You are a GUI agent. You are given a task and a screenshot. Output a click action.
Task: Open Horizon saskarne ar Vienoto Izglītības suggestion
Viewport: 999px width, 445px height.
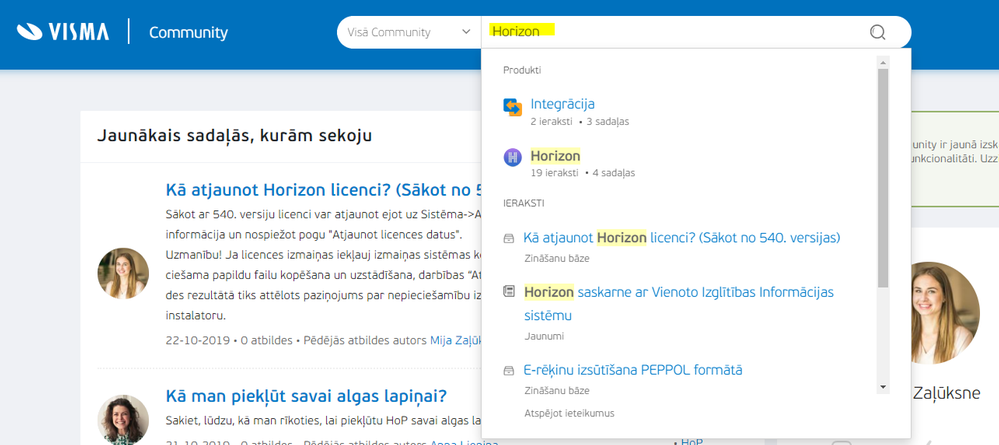coord(679,303)
